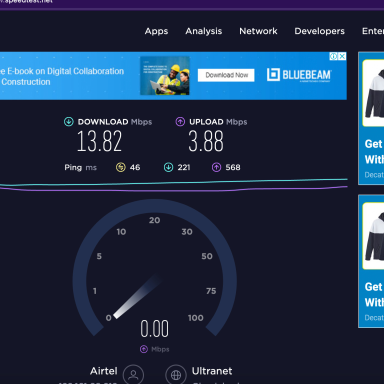This screenshot has width=384, height=384.
Task: Open the Analysis menu item
Action: (204, 31)
